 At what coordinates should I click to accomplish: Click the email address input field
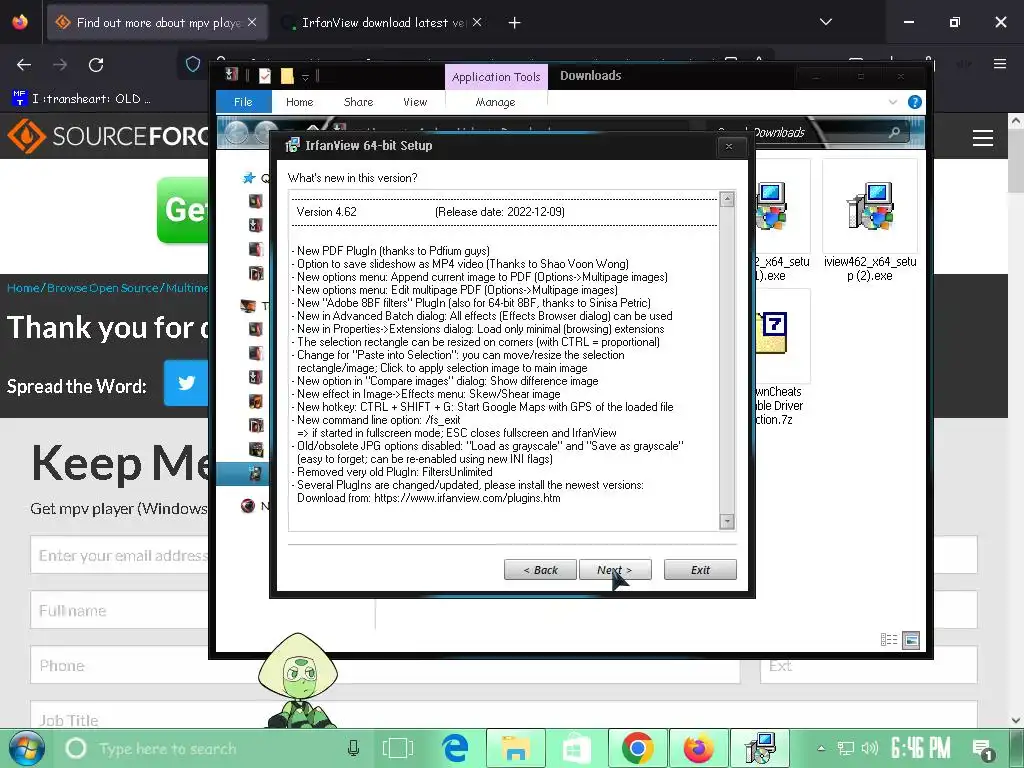pos(121,555)
